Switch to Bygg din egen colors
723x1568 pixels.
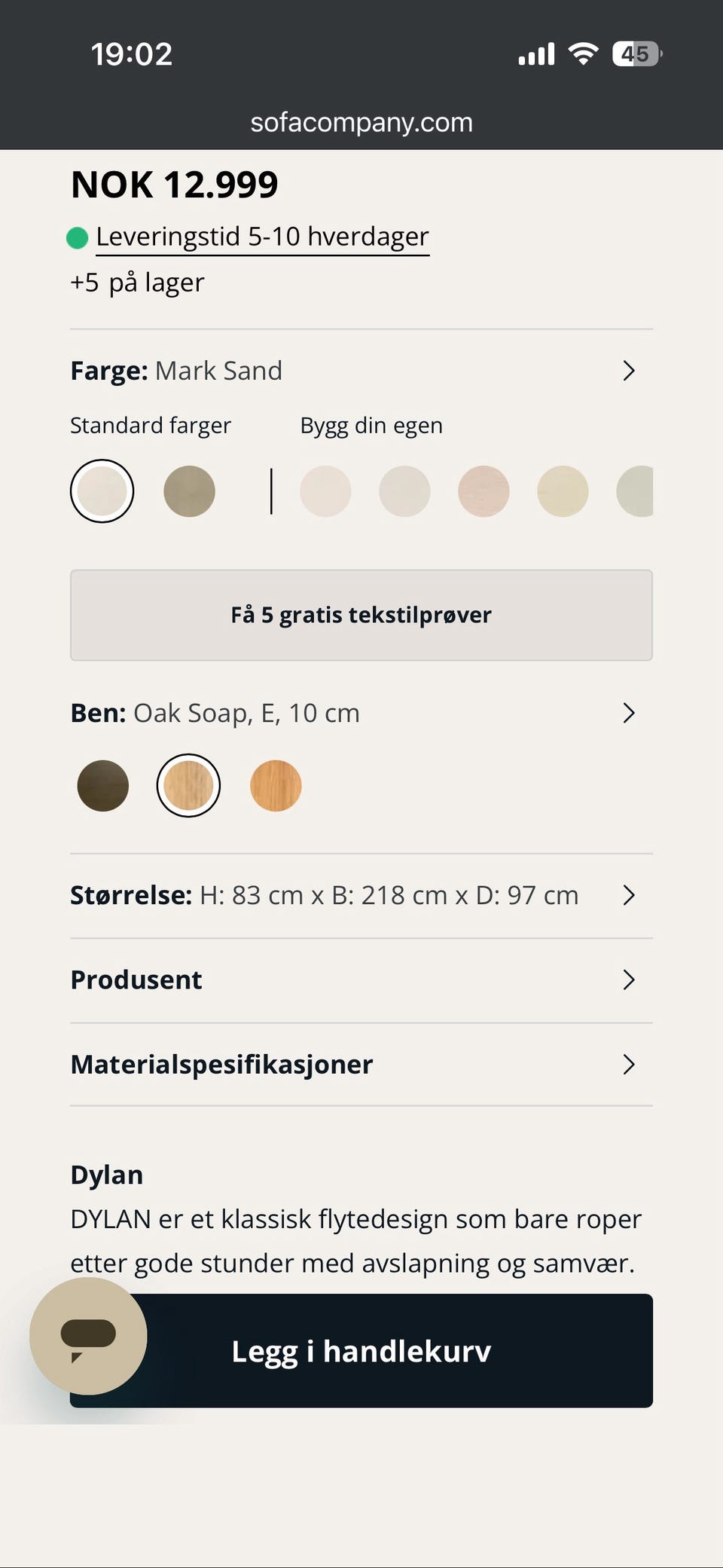[x=371, y=426]
